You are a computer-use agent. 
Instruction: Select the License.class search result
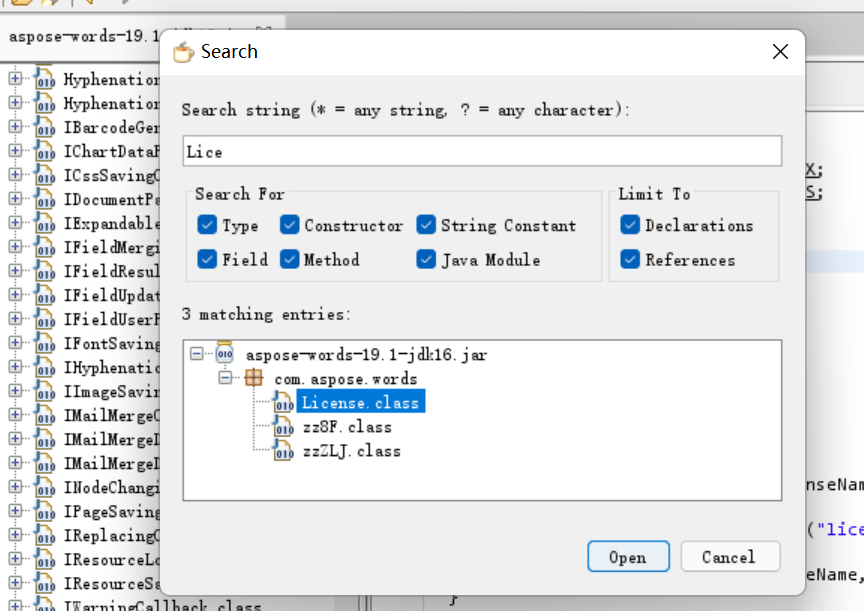(x=360, y=402)
